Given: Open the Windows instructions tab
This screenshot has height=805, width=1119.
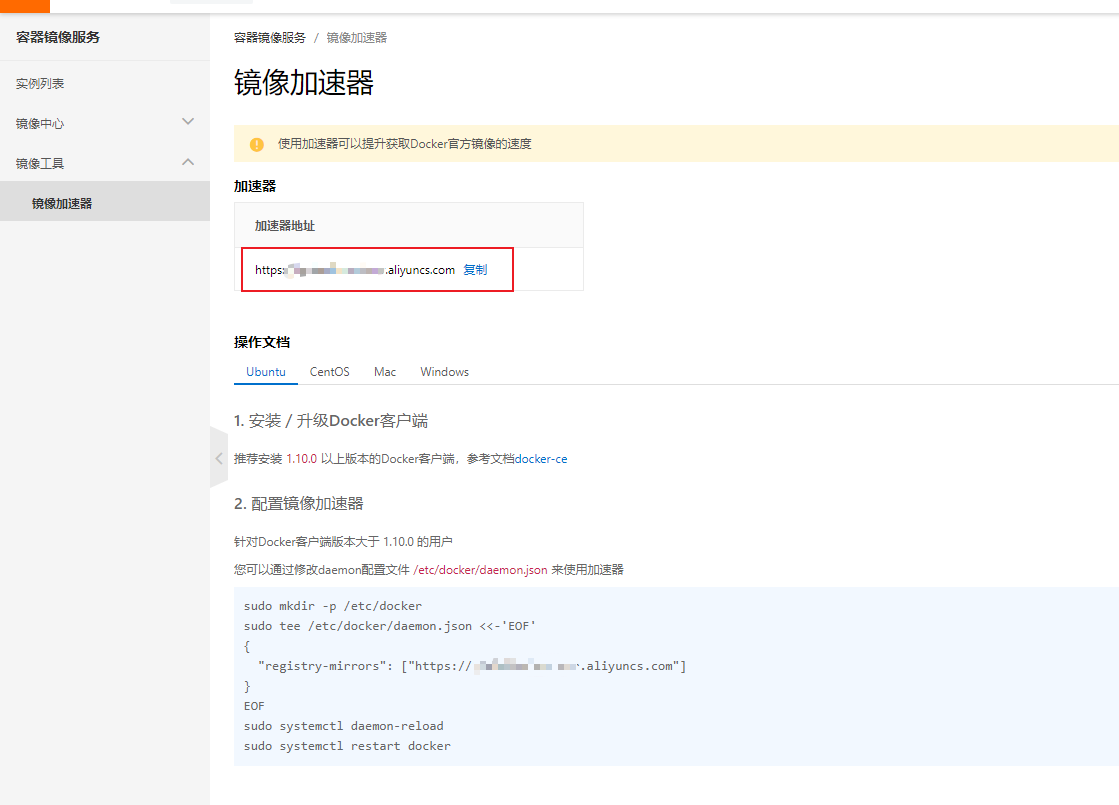Looking at the screenshot, I should [x=443, y=371].
